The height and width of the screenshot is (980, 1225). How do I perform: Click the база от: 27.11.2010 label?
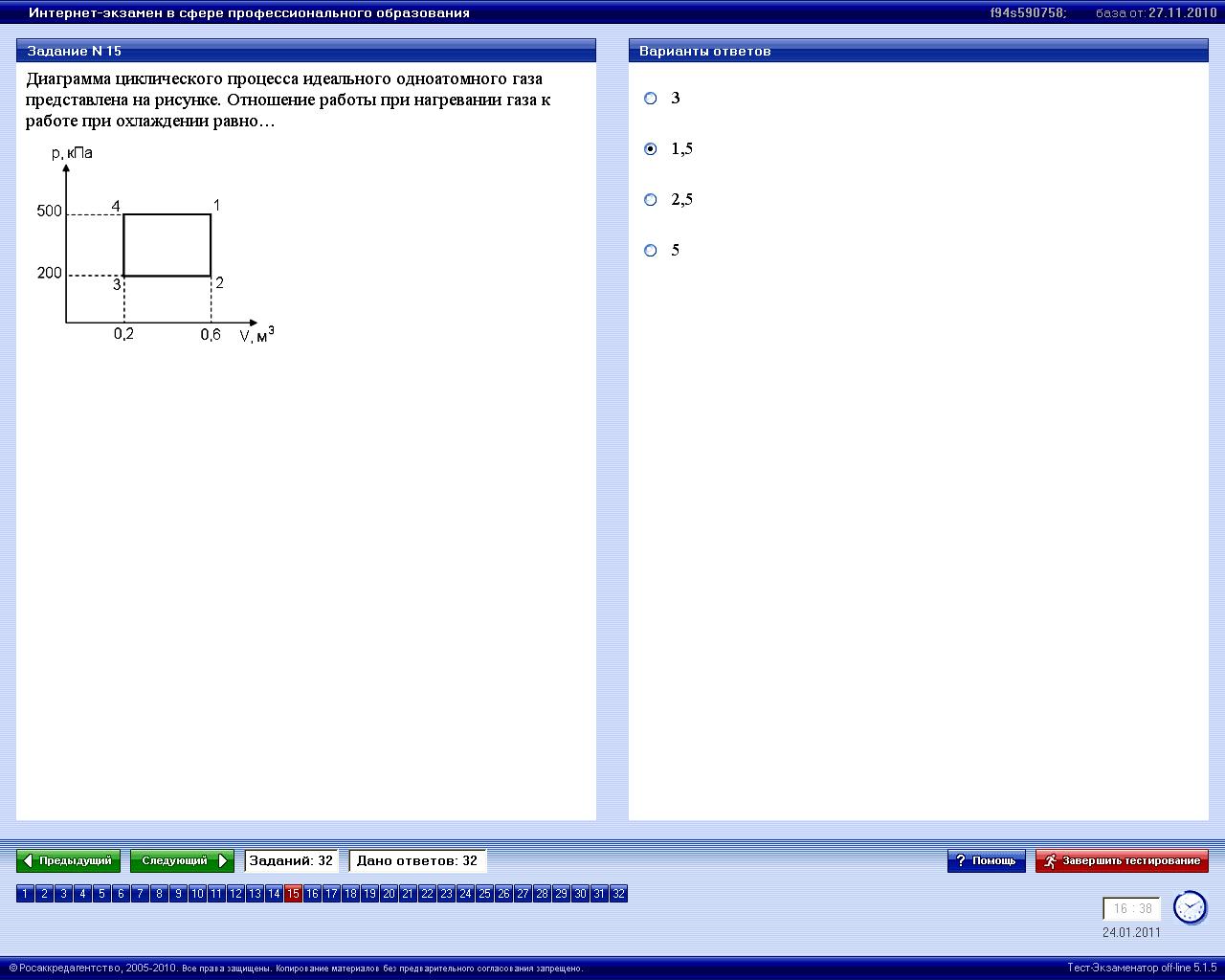point(1156,12)
